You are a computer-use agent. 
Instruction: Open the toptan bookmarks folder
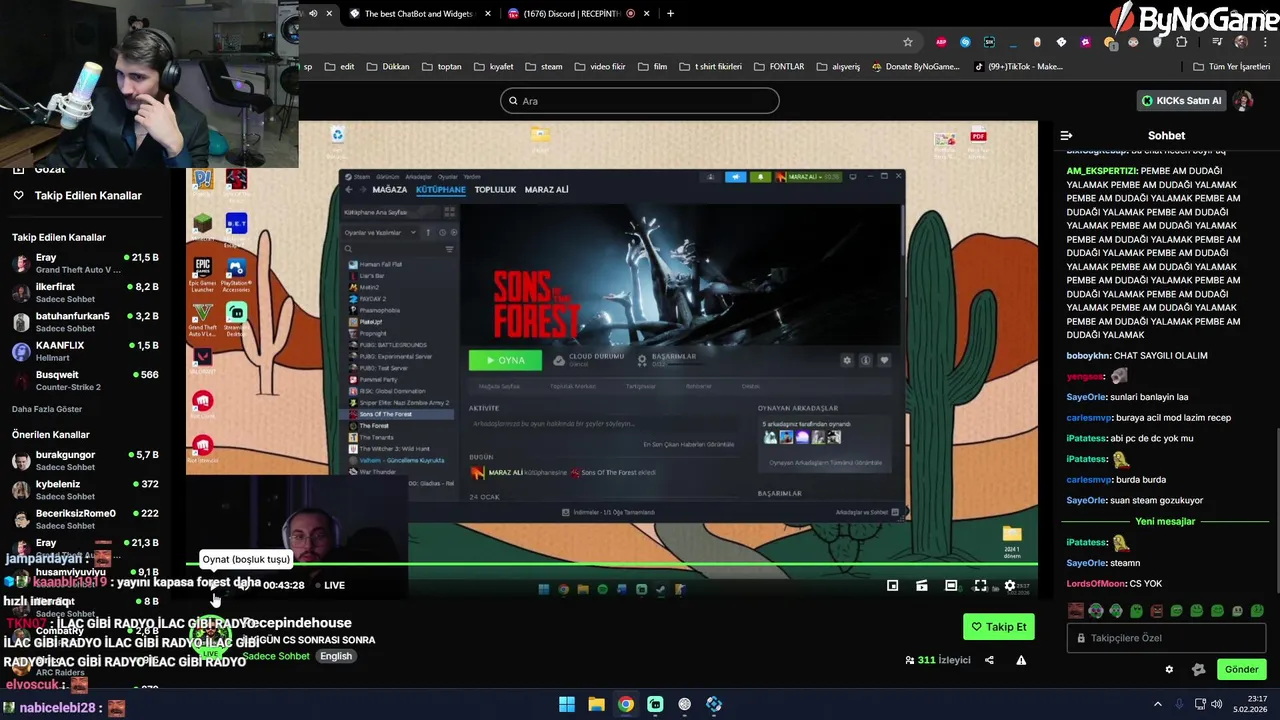[x=442, y=67]
